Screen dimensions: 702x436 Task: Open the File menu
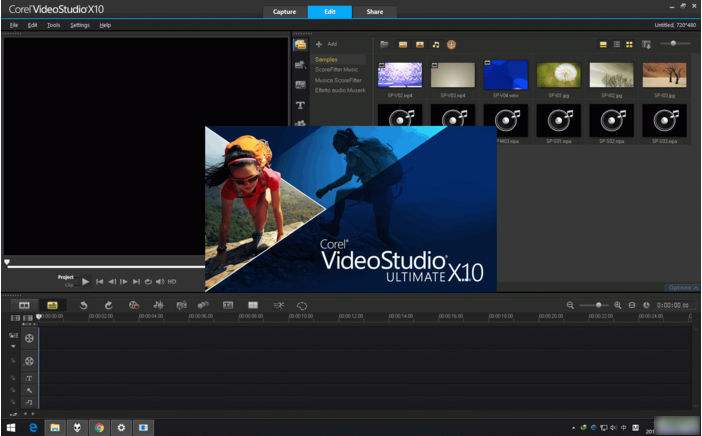(14, 26)
